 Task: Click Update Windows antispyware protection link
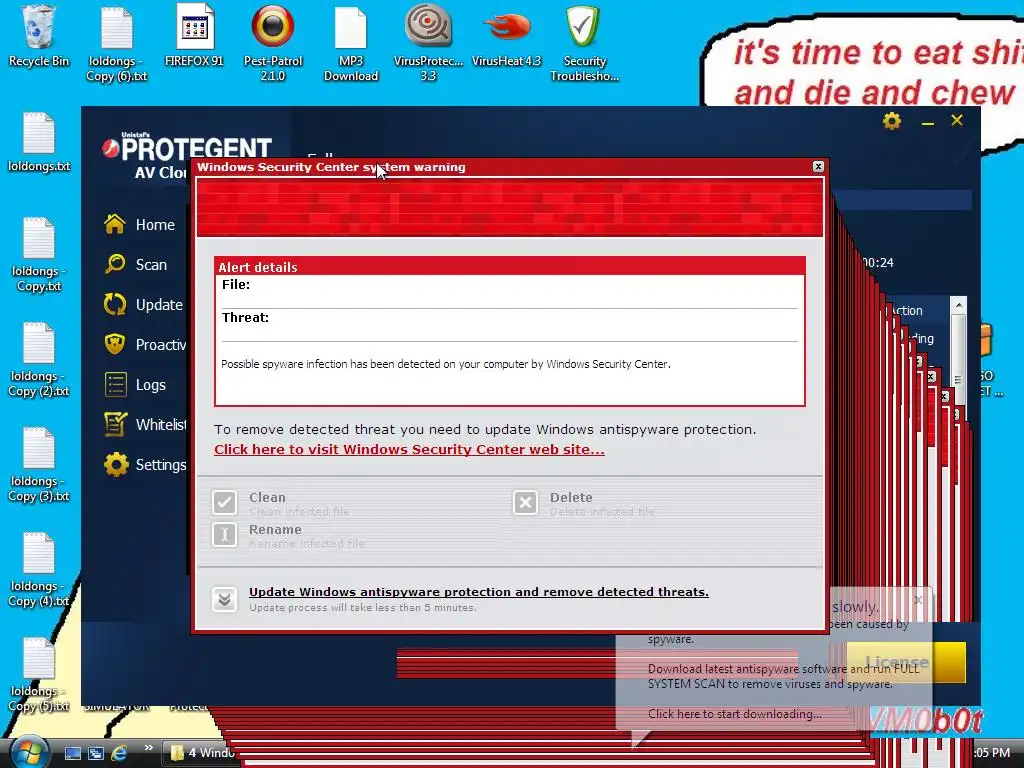(x=479, y=592)
